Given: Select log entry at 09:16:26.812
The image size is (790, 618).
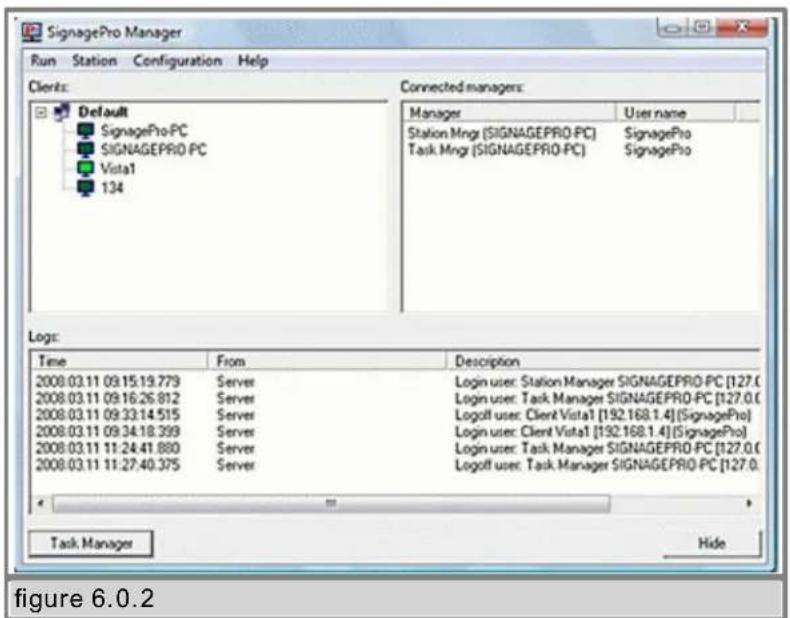Looking at the screenshot, I should [397, 398].
